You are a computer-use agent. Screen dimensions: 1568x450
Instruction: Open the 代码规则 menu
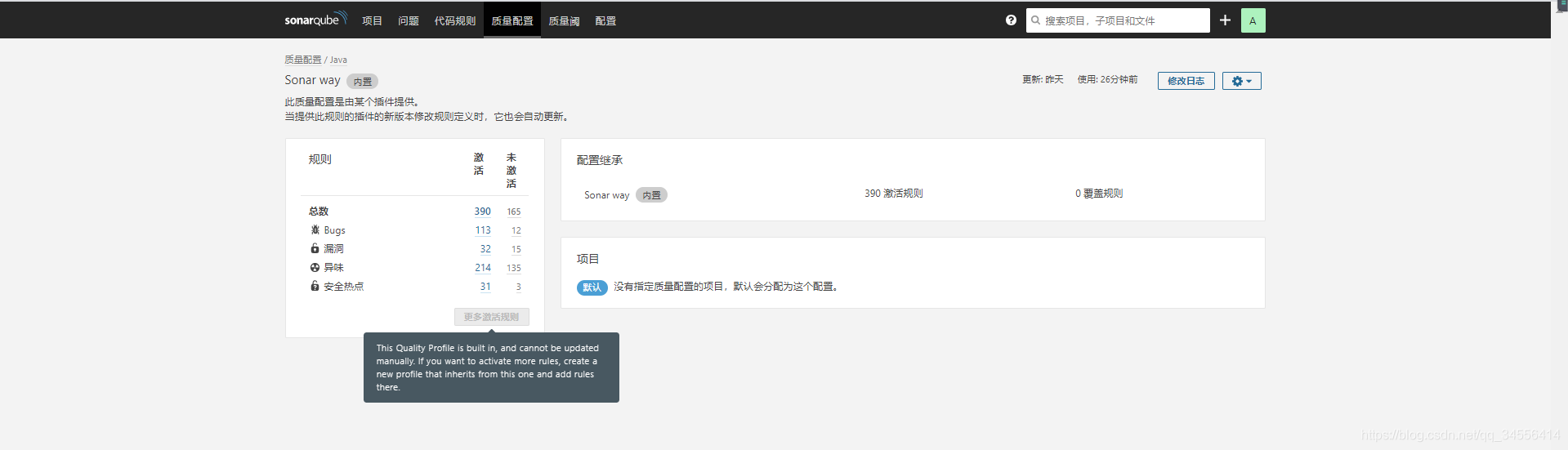pyautogui.click(x=454, y=20)
